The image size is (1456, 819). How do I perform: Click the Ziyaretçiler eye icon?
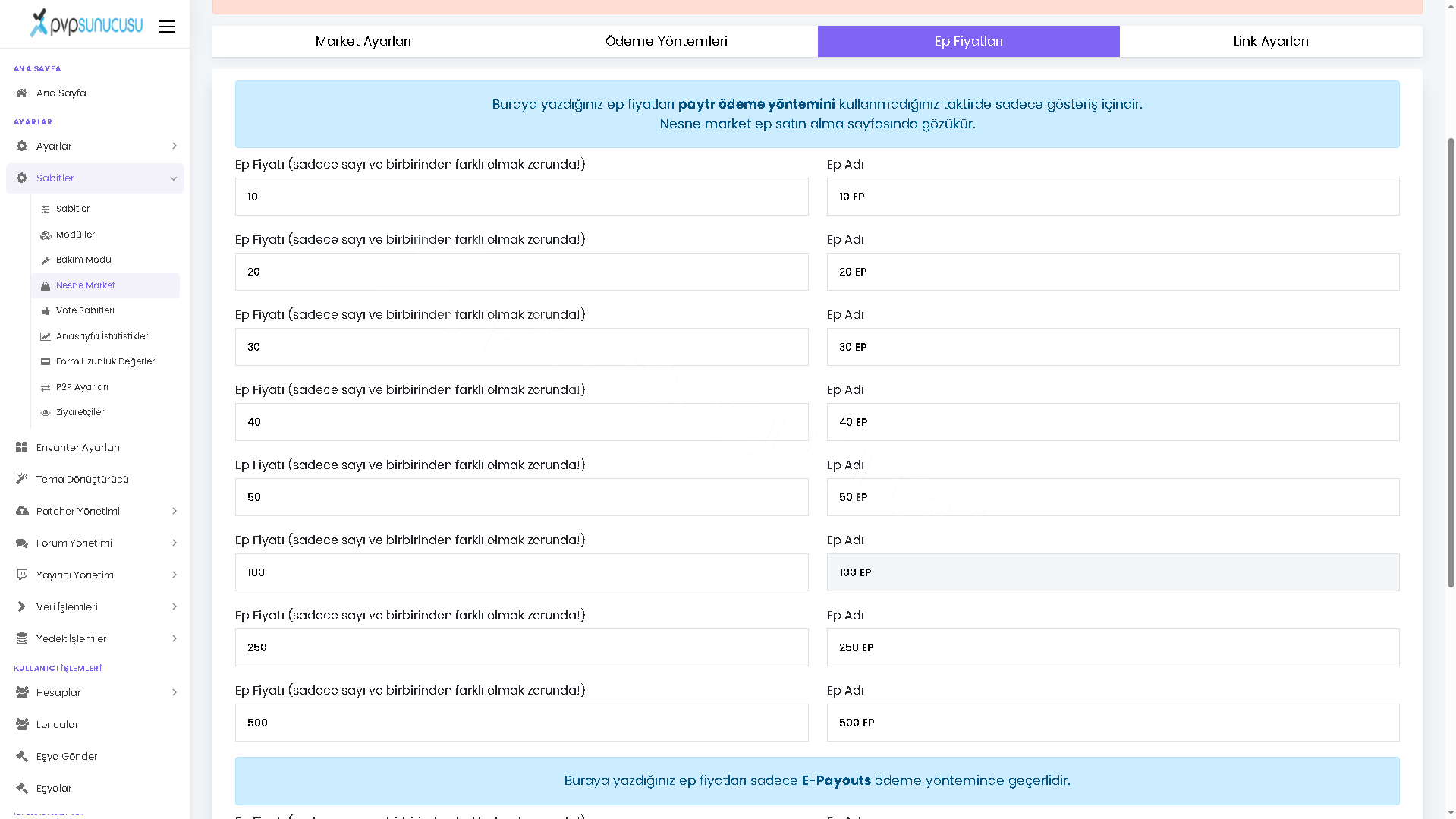pos(46,413)
